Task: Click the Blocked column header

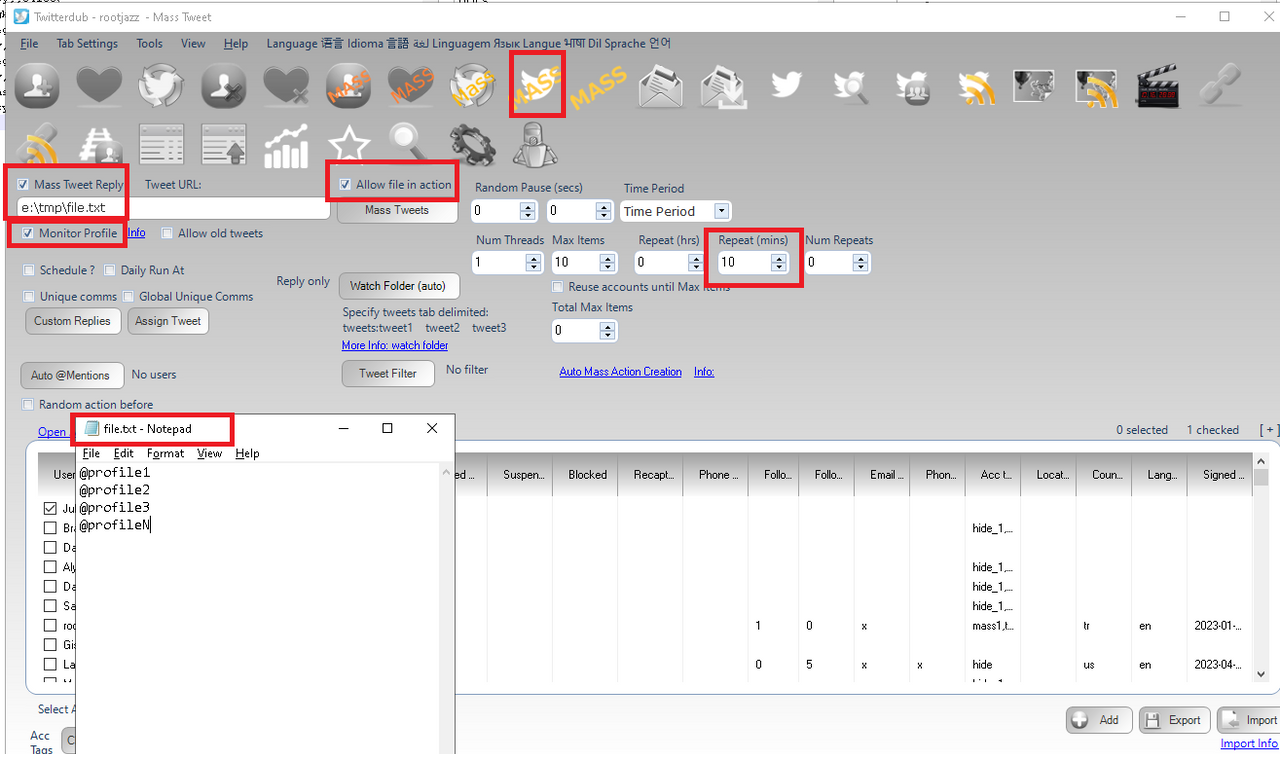Action: [x=586, y=475]
